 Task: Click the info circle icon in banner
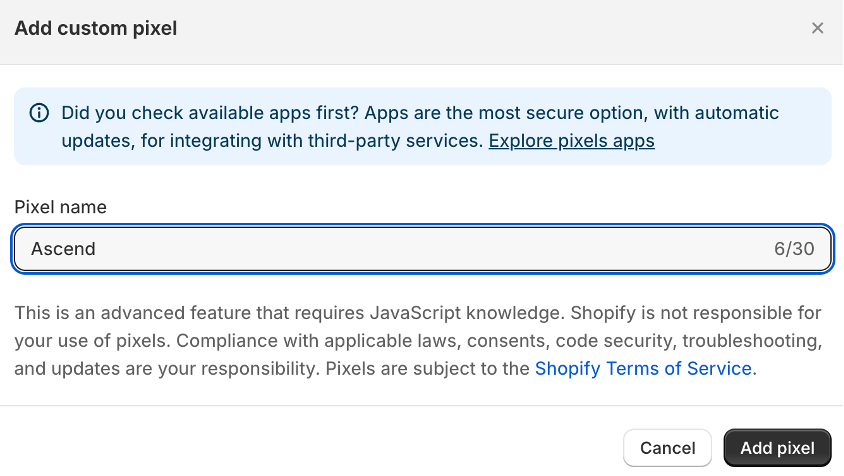[39, 113]
